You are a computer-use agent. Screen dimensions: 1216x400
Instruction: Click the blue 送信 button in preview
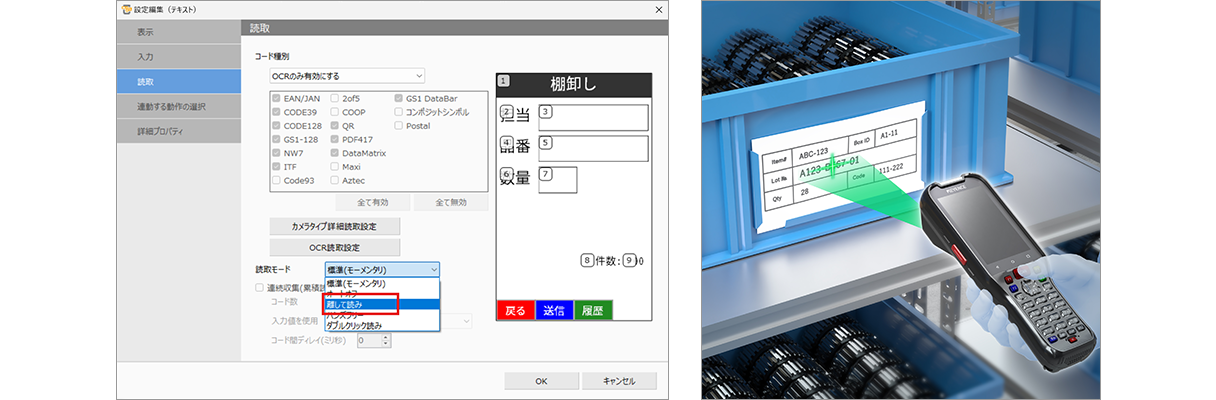pyautogui.click(x=554, y=310)
